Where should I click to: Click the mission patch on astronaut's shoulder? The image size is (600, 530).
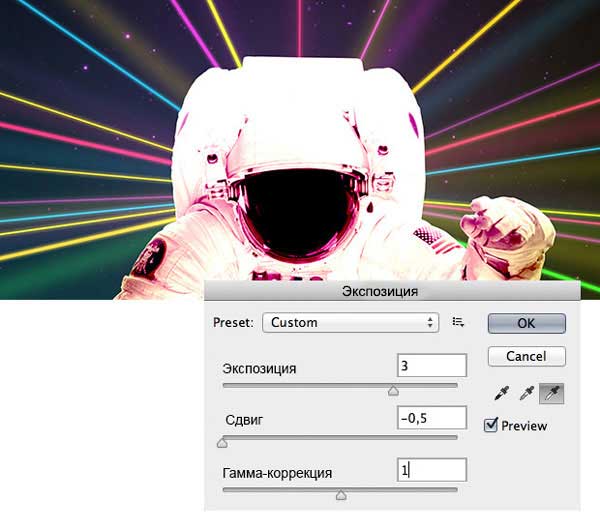point(151,262)
